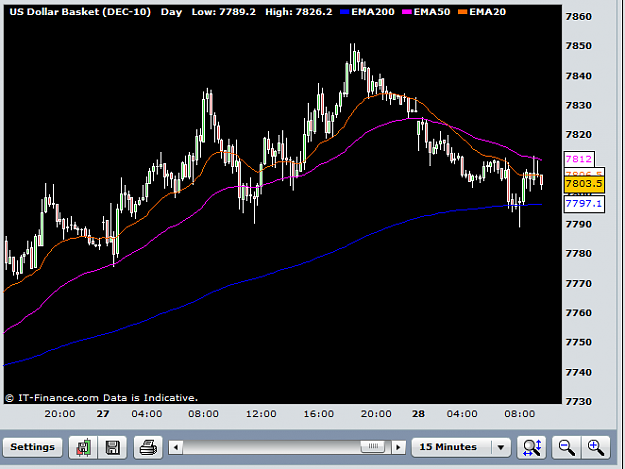The height and width of the screenshot is (469, 625).
Task: Click the 12:00 time axis label
Action: (261, 414)
